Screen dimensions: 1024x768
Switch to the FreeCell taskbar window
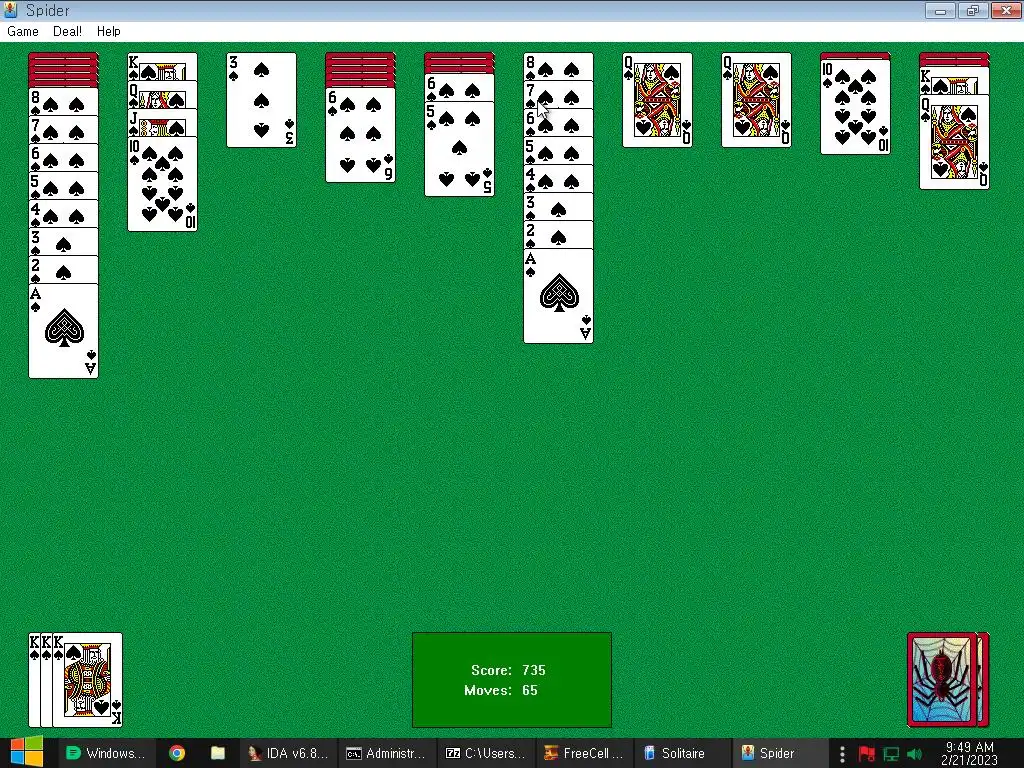tap(583, 753)
